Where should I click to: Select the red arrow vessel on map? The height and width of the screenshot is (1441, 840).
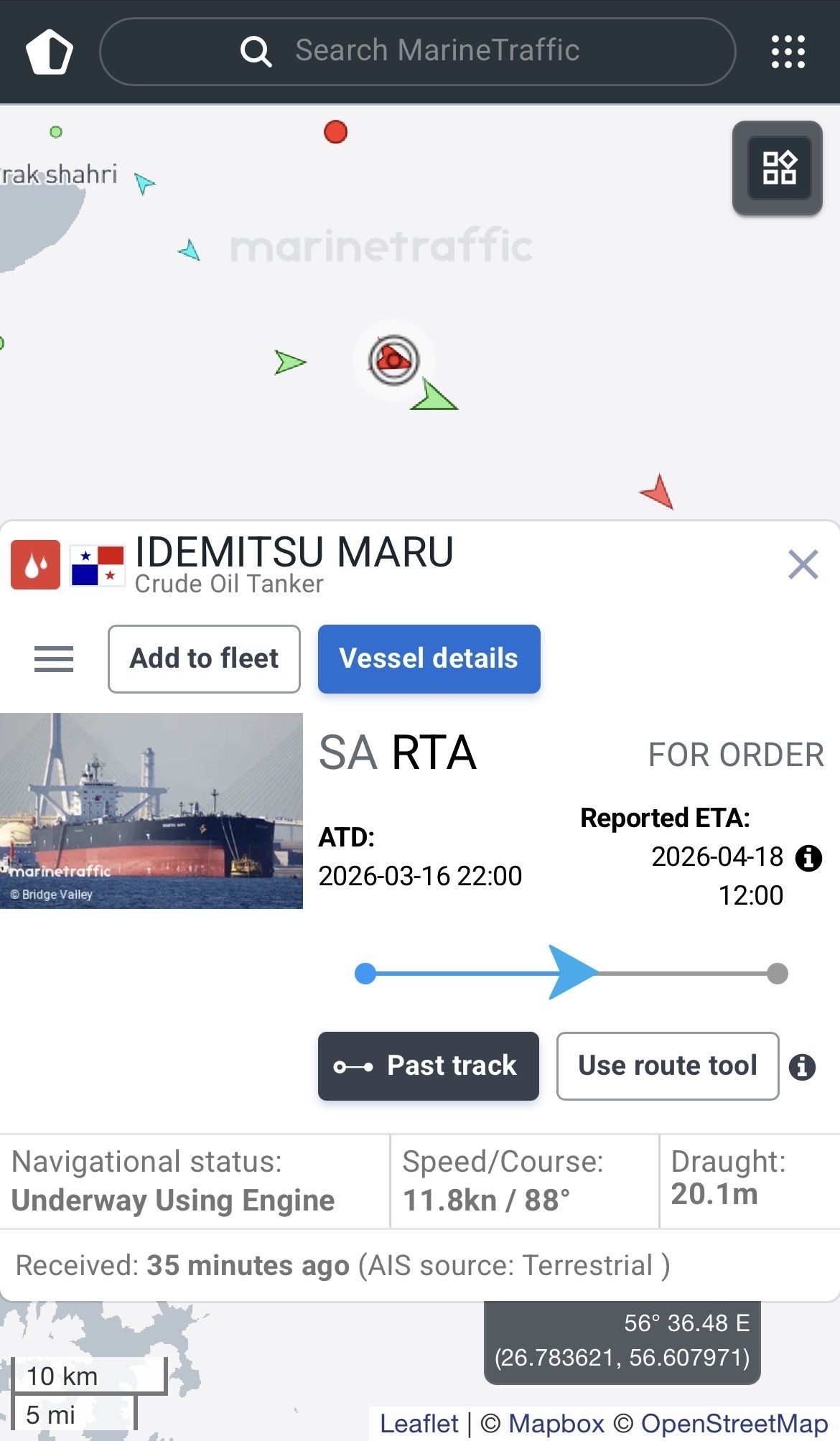(658, 493)
